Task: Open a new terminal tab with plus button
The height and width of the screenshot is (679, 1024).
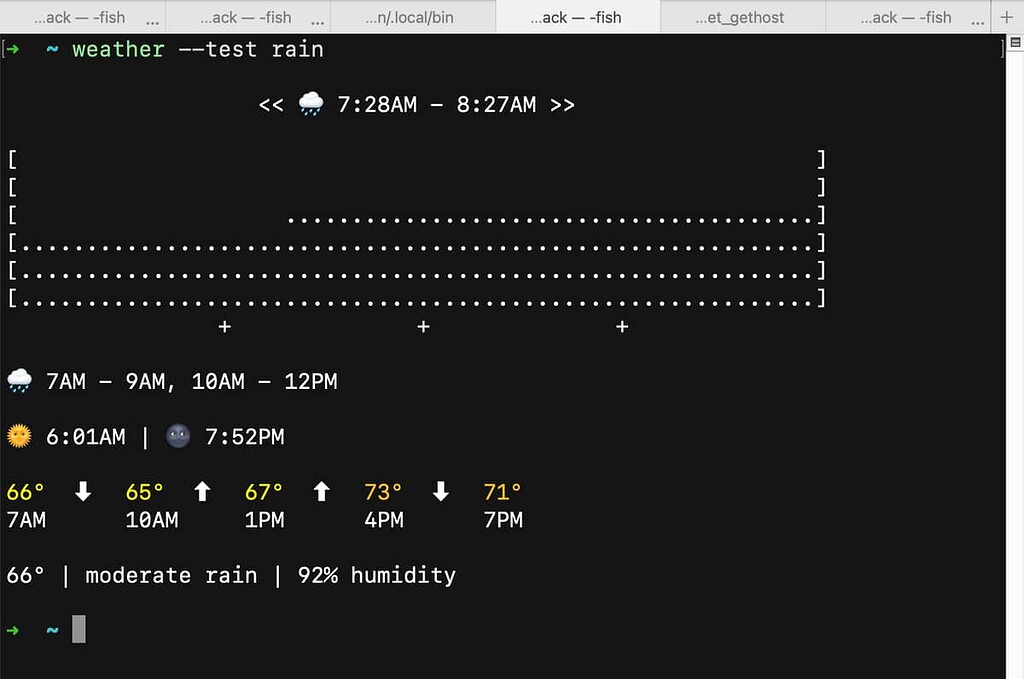Action: click(1006, 17)
